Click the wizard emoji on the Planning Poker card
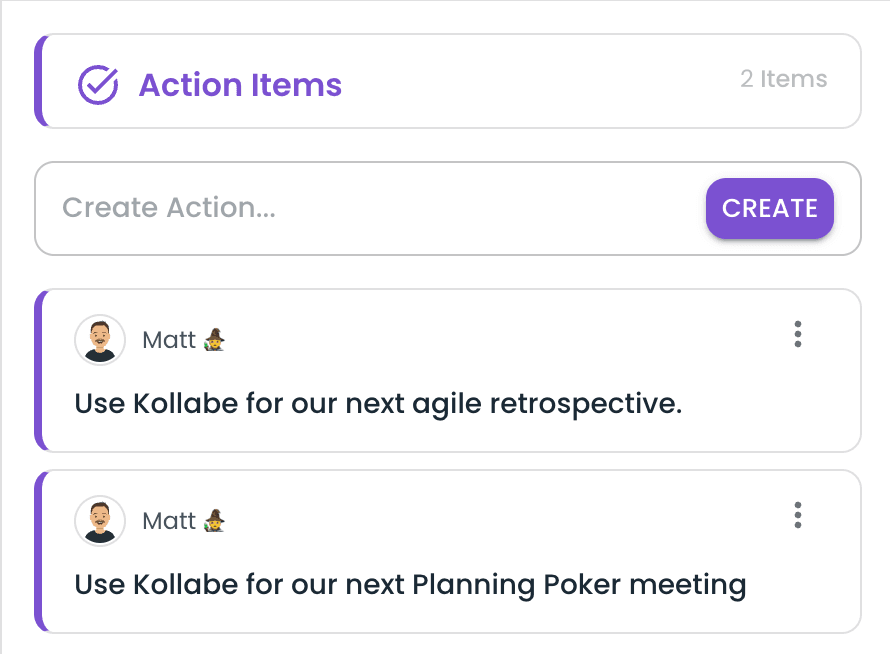This screenshot has width=890, height=654. [214, 521]
